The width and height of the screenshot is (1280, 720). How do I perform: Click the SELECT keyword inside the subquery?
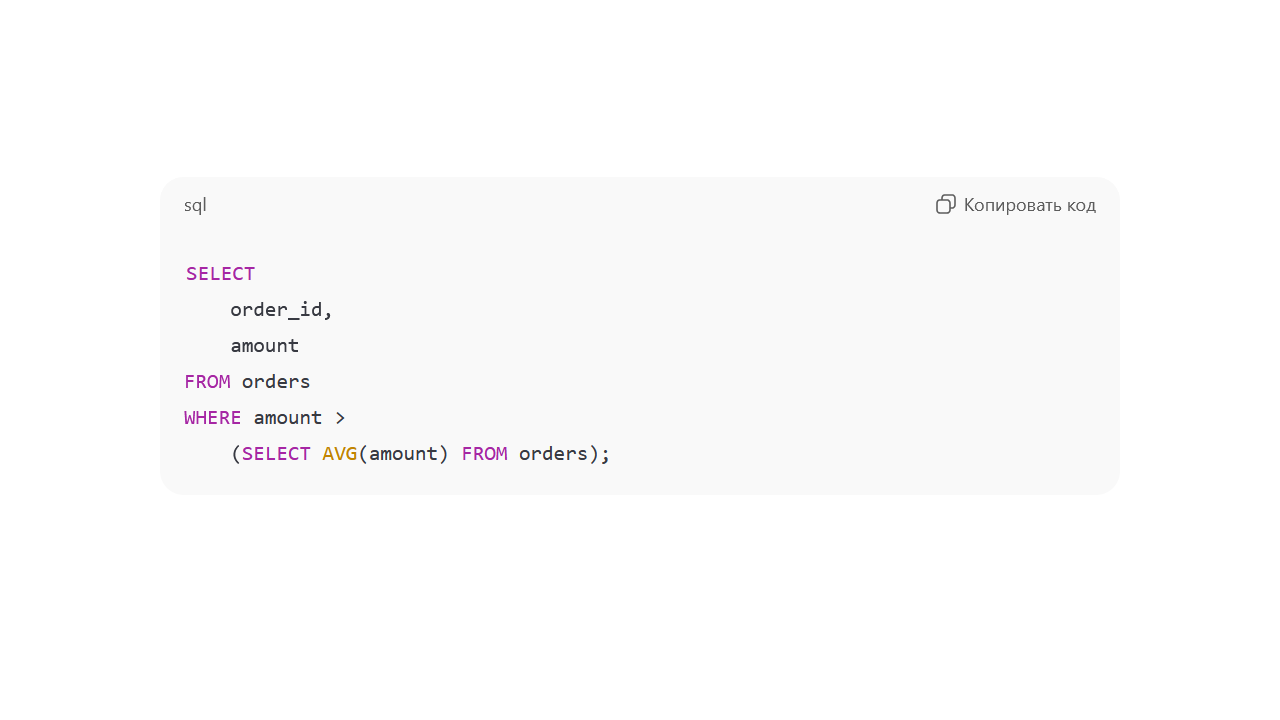point(276,454)
